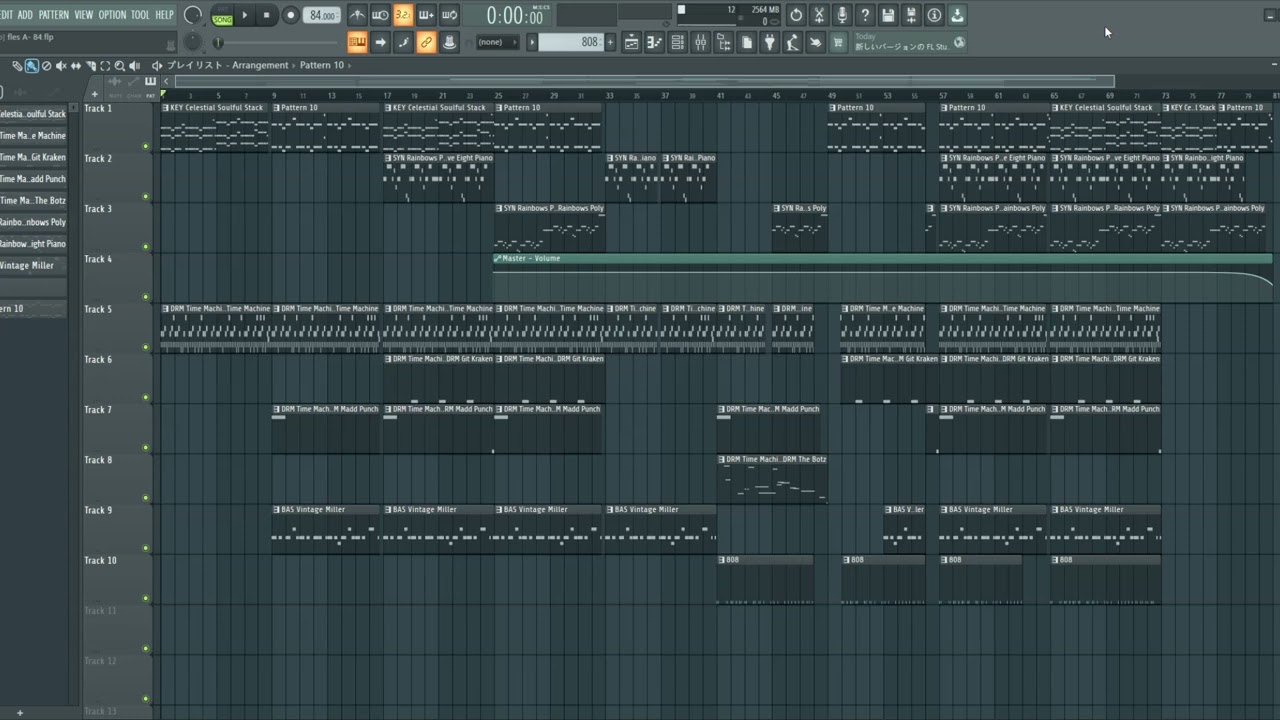Select the playlist Draw pencil tool
Screen dimensions: 1280x720
[x=17, y=66]
